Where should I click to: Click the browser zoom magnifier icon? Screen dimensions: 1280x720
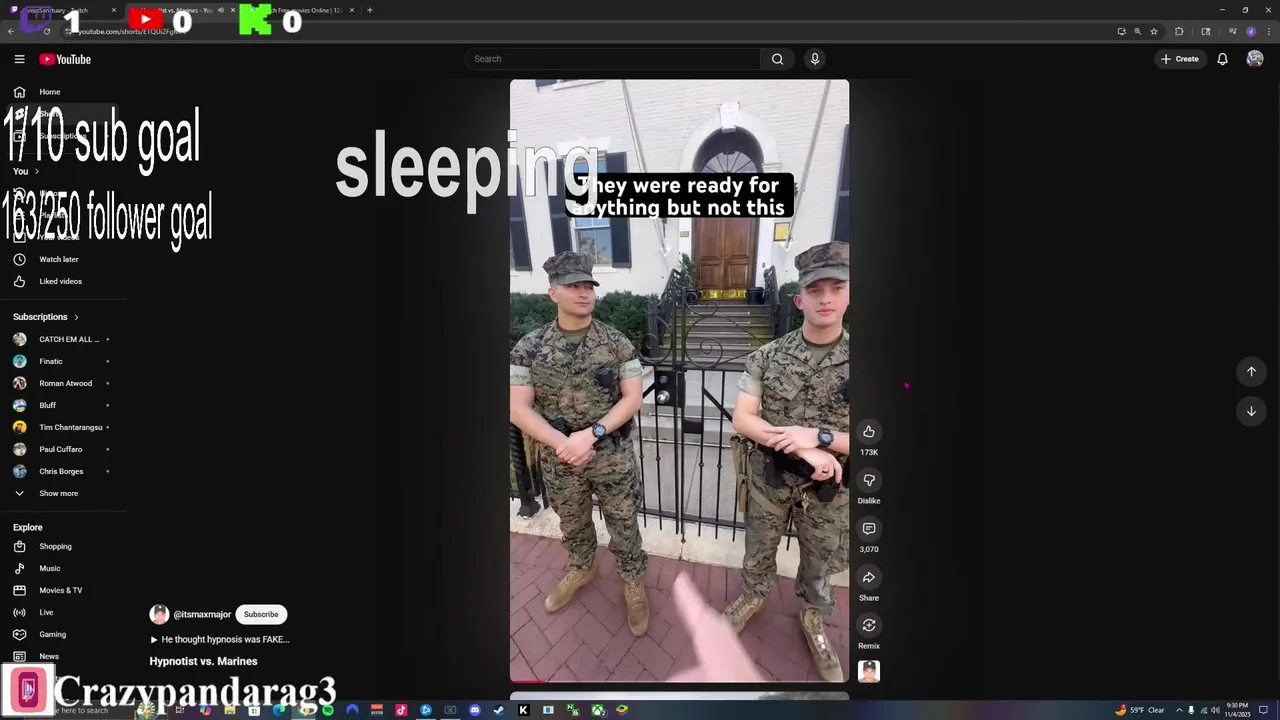click(1138, 31)
